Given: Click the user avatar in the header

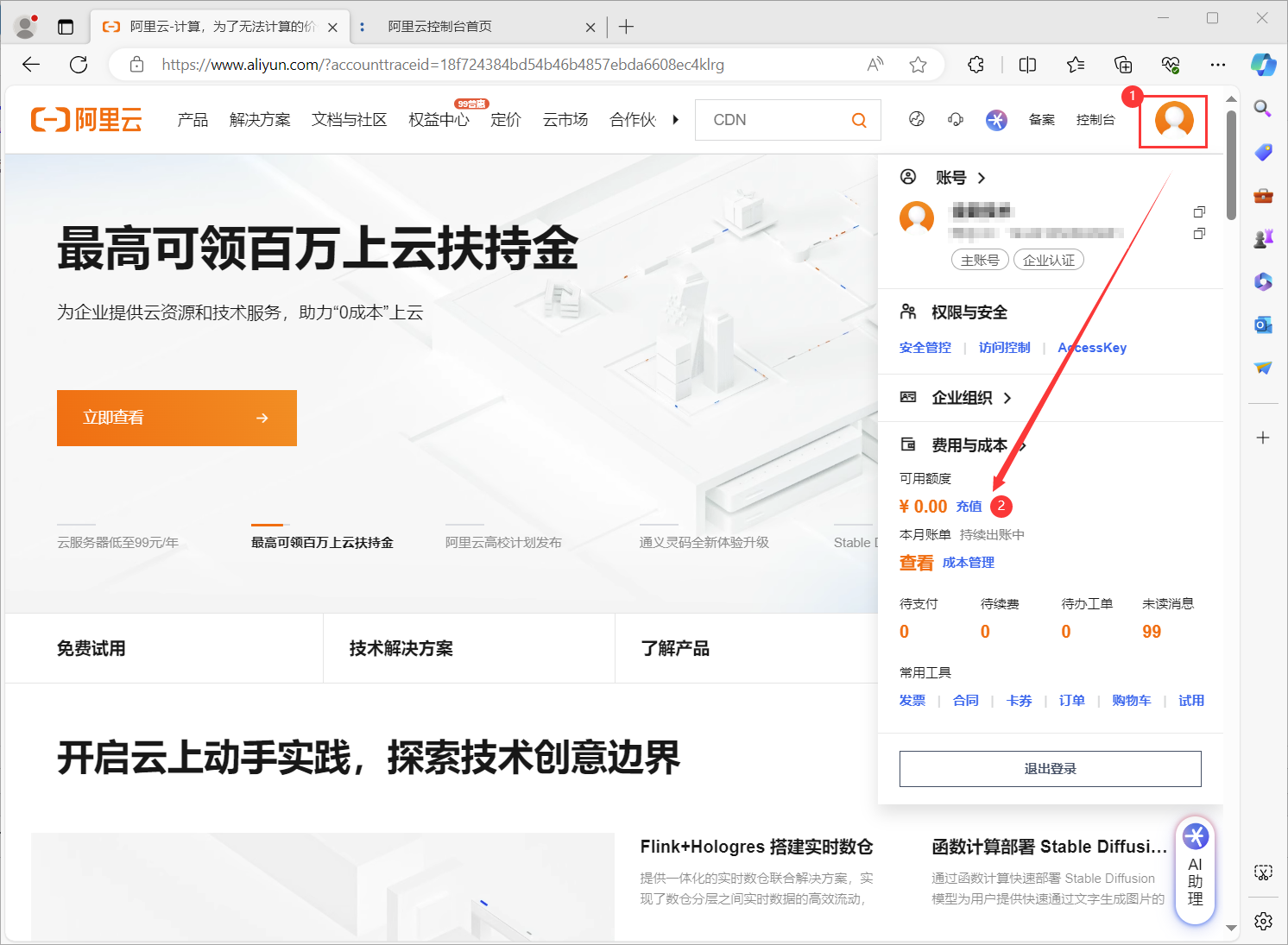Looking at the screenshot, I should pyautogui.click(x=1174, y=119).
